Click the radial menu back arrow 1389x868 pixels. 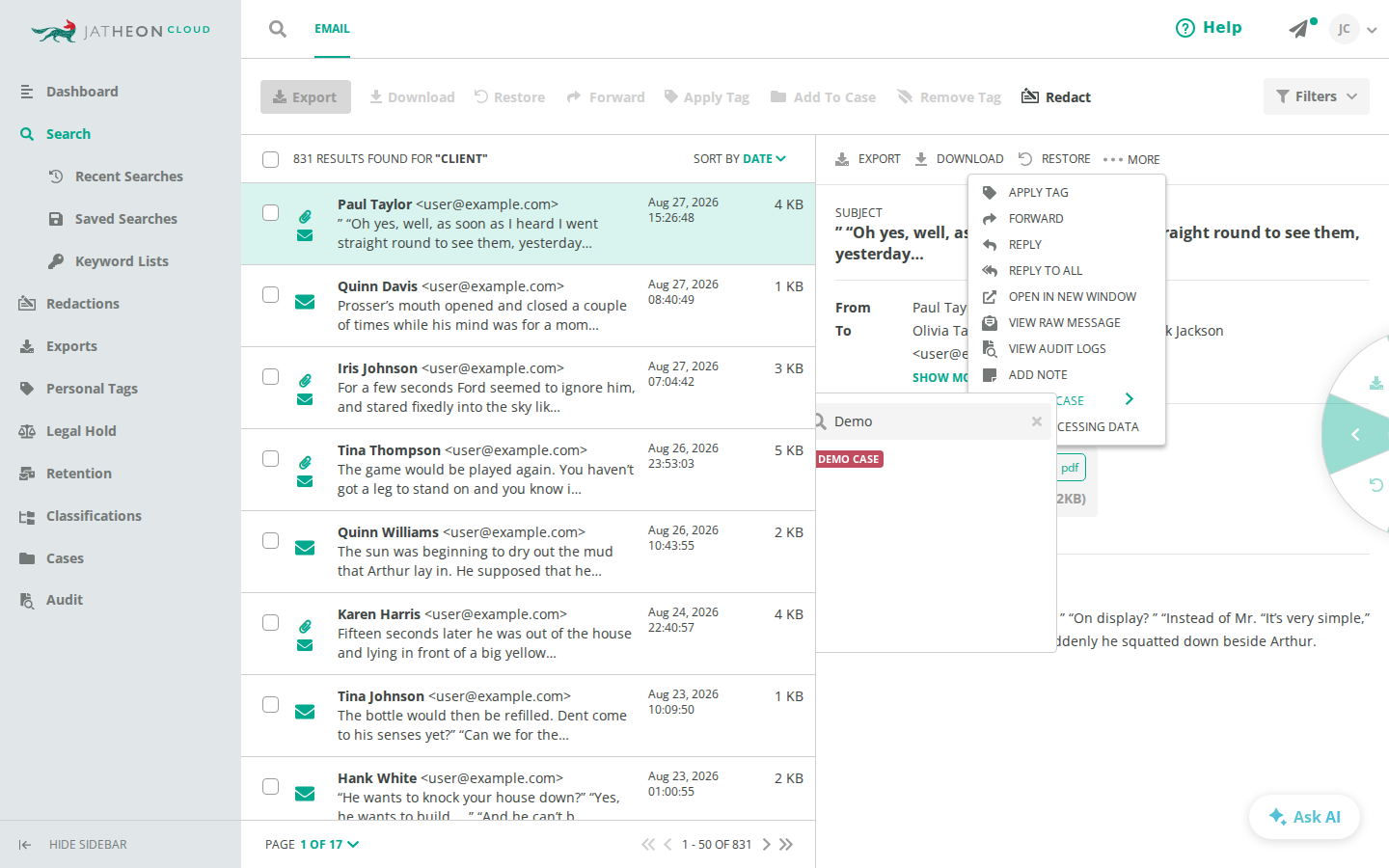coord(1355,435)
